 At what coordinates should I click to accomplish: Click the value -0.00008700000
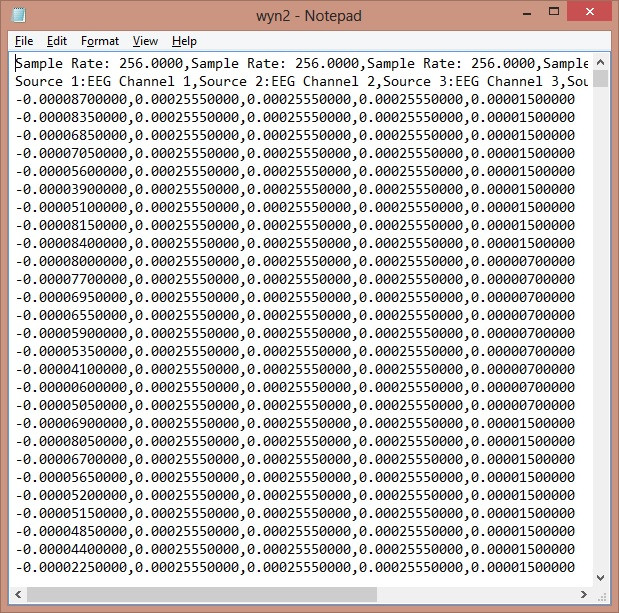click(71, 99)
